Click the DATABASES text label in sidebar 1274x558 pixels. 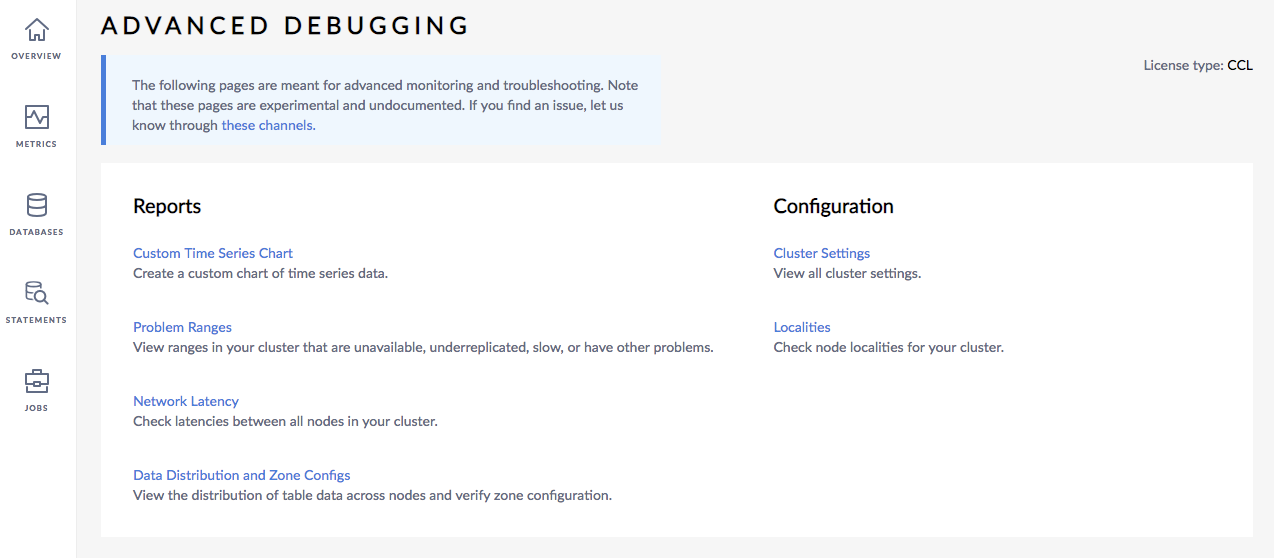(x=36, y=232)
